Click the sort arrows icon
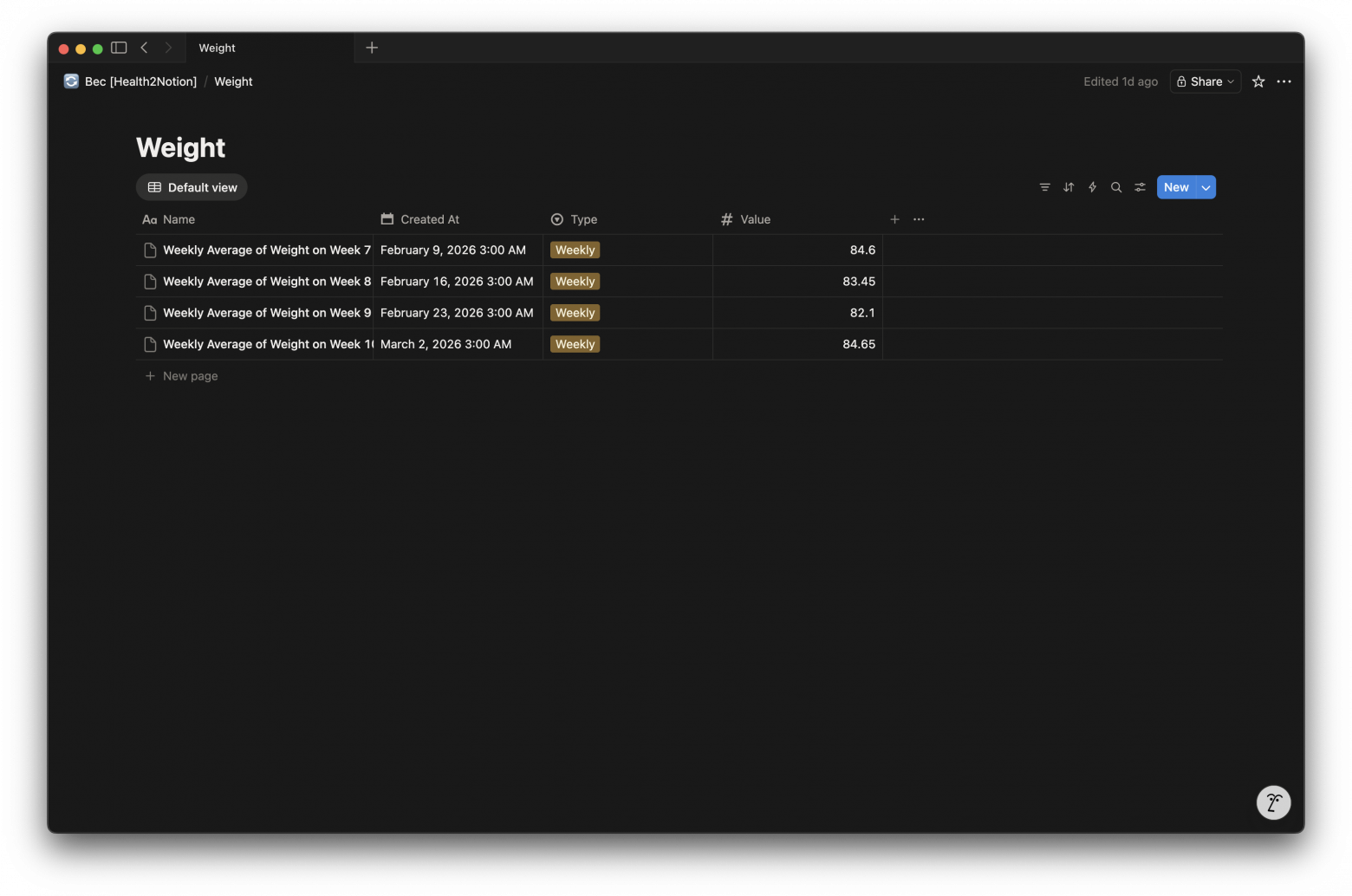This screenshot has height=896, width=1352. 1069,187
